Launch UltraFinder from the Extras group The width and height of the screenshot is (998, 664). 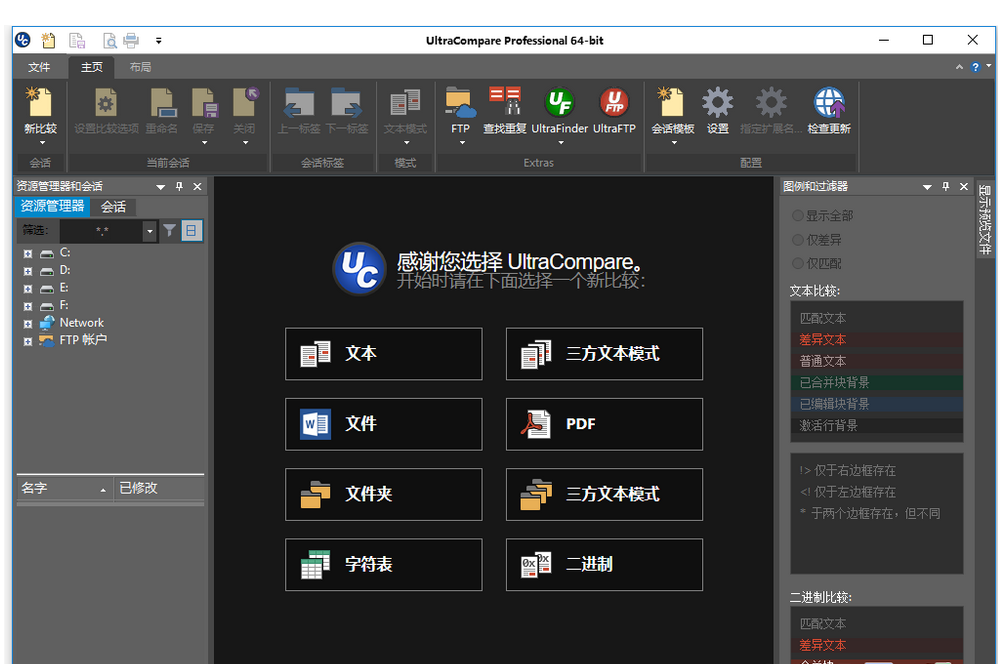tap(559, 102)
